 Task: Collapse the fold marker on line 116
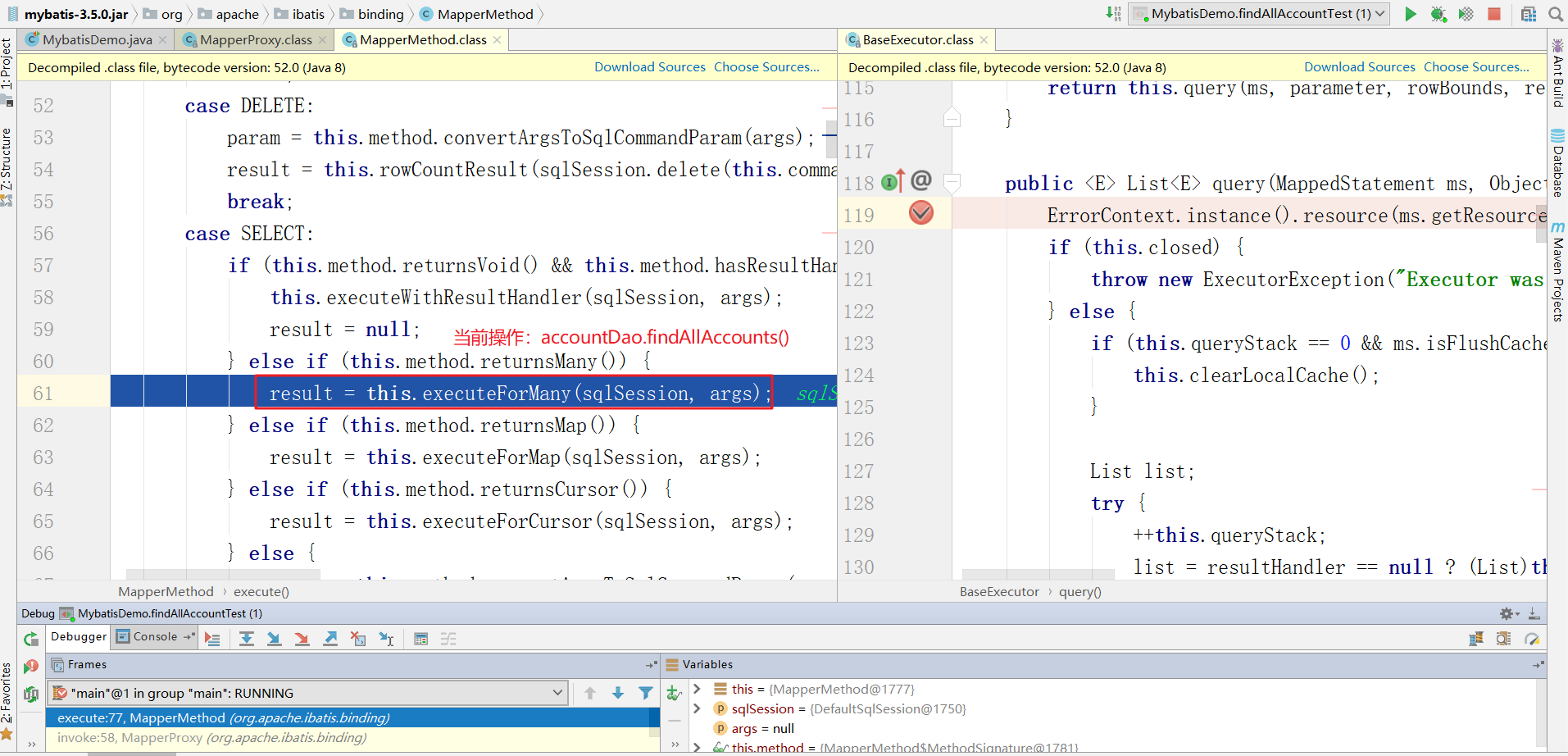tap(952, 119)
